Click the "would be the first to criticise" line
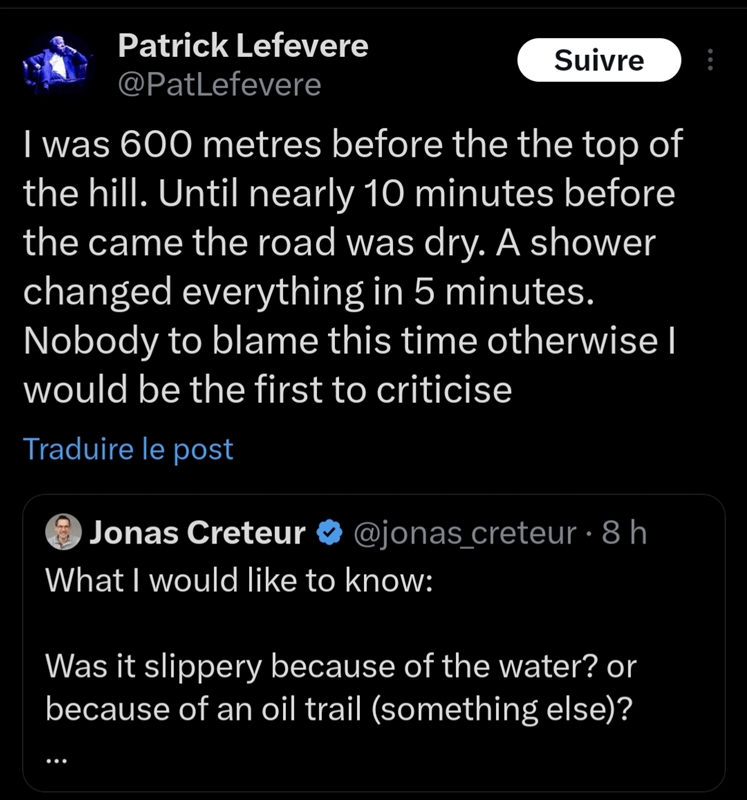The height and width of the screenshot is (800, 747). [267, 389]
